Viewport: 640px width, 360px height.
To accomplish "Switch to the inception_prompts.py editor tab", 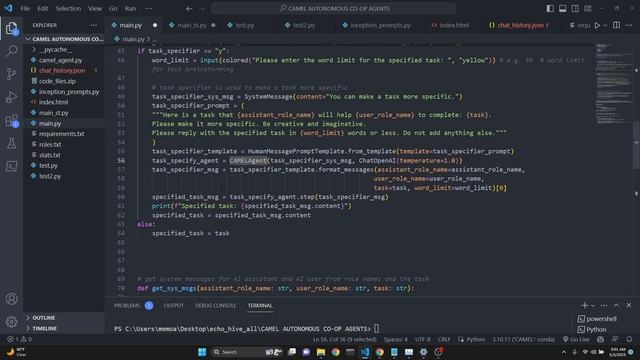I will (380, 25).
